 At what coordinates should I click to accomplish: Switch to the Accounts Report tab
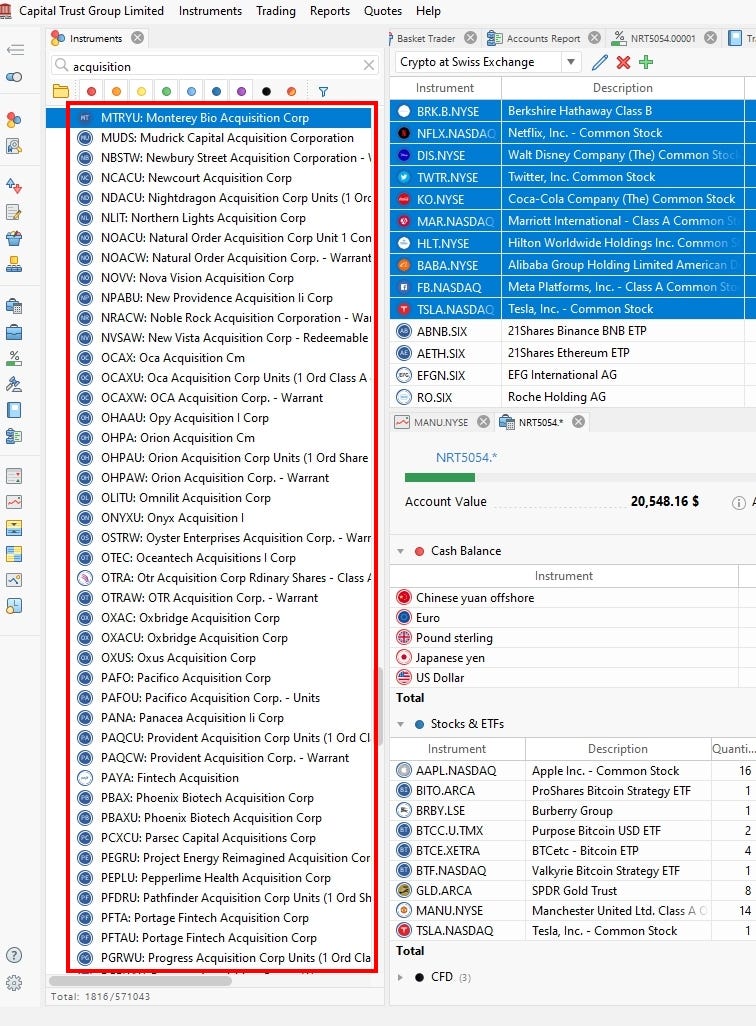pyautogui.click(x=543, y=39)
